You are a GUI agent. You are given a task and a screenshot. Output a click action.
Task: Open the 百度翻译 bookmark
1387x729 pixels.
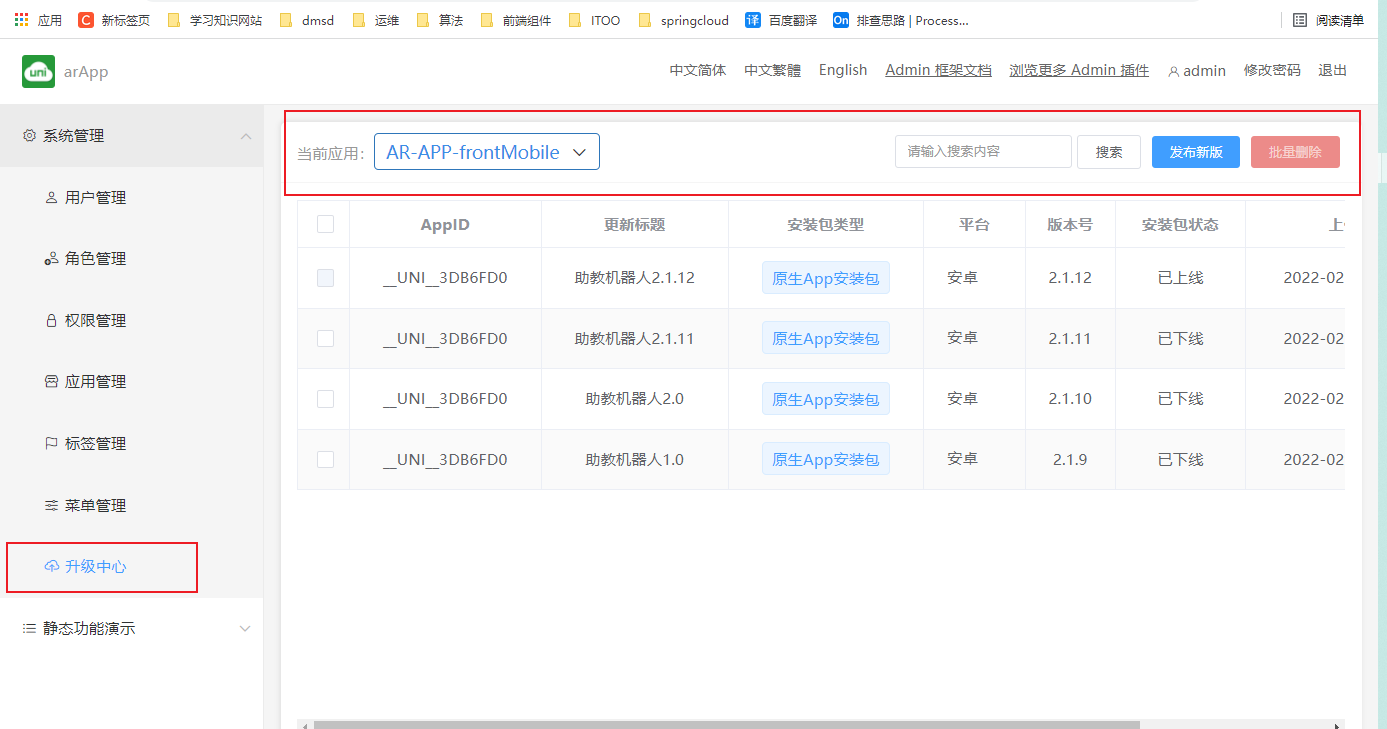click(x=781, y=20)
